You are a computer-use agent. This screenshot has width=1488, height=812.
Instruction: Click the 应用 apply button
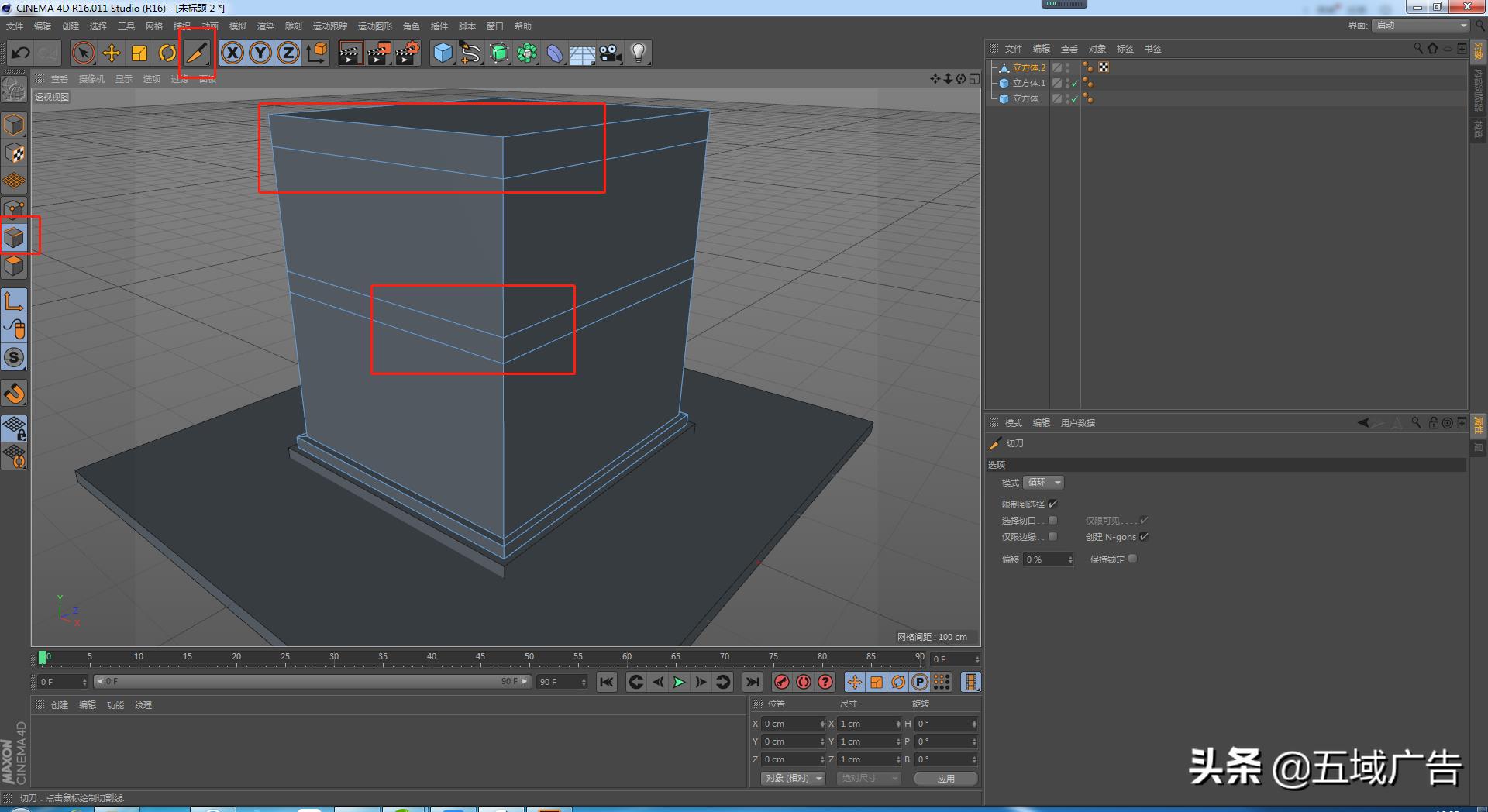945,779
